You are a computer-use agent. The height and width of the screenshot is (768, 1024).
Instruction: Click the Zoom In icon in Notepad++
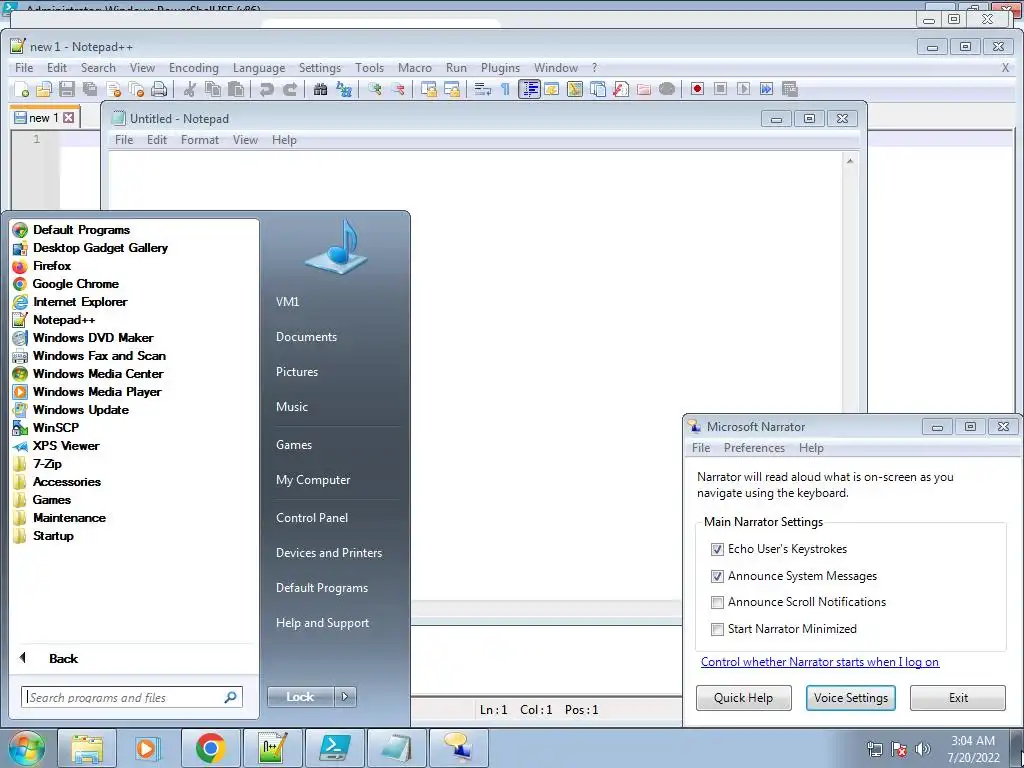coord(374,89)
